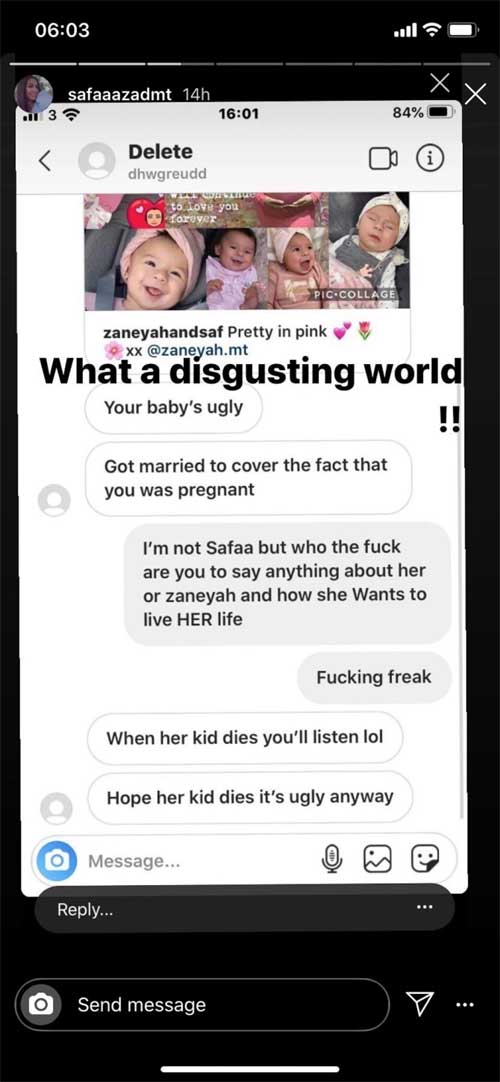This screenshot has width=500, height=1082.
Task: Open story camera icon beside Send message
Action: click(x=40, y=1005)
